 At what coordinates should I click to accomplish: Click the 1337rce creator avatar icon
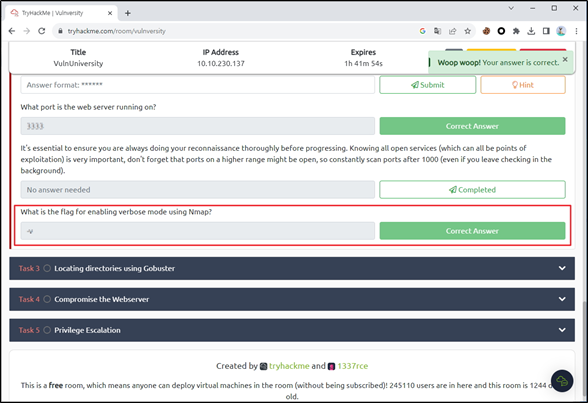click(332, 366)
